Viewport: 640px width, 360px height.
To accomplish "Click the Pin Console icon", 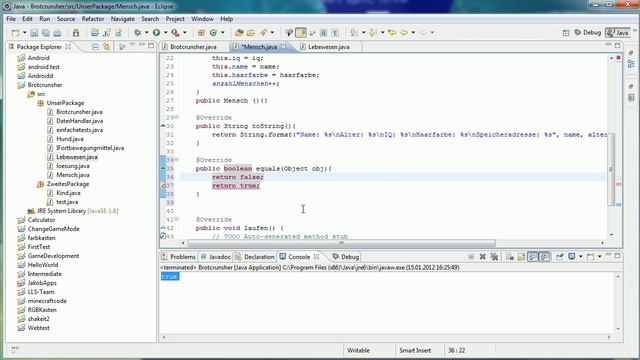I will [x=560, y=257].
